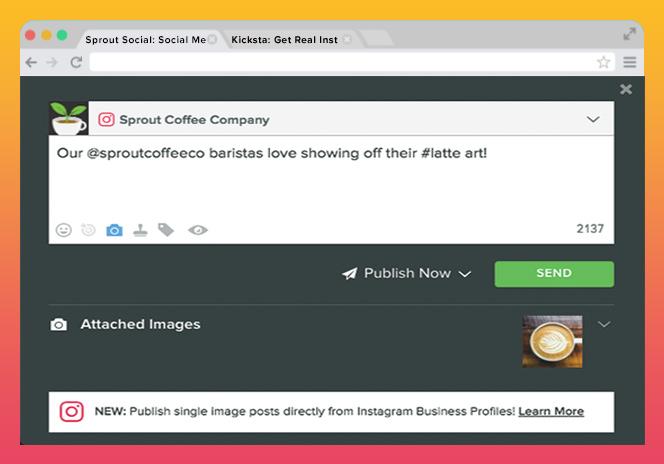Close the Sprout Social tab

point(213,39)
